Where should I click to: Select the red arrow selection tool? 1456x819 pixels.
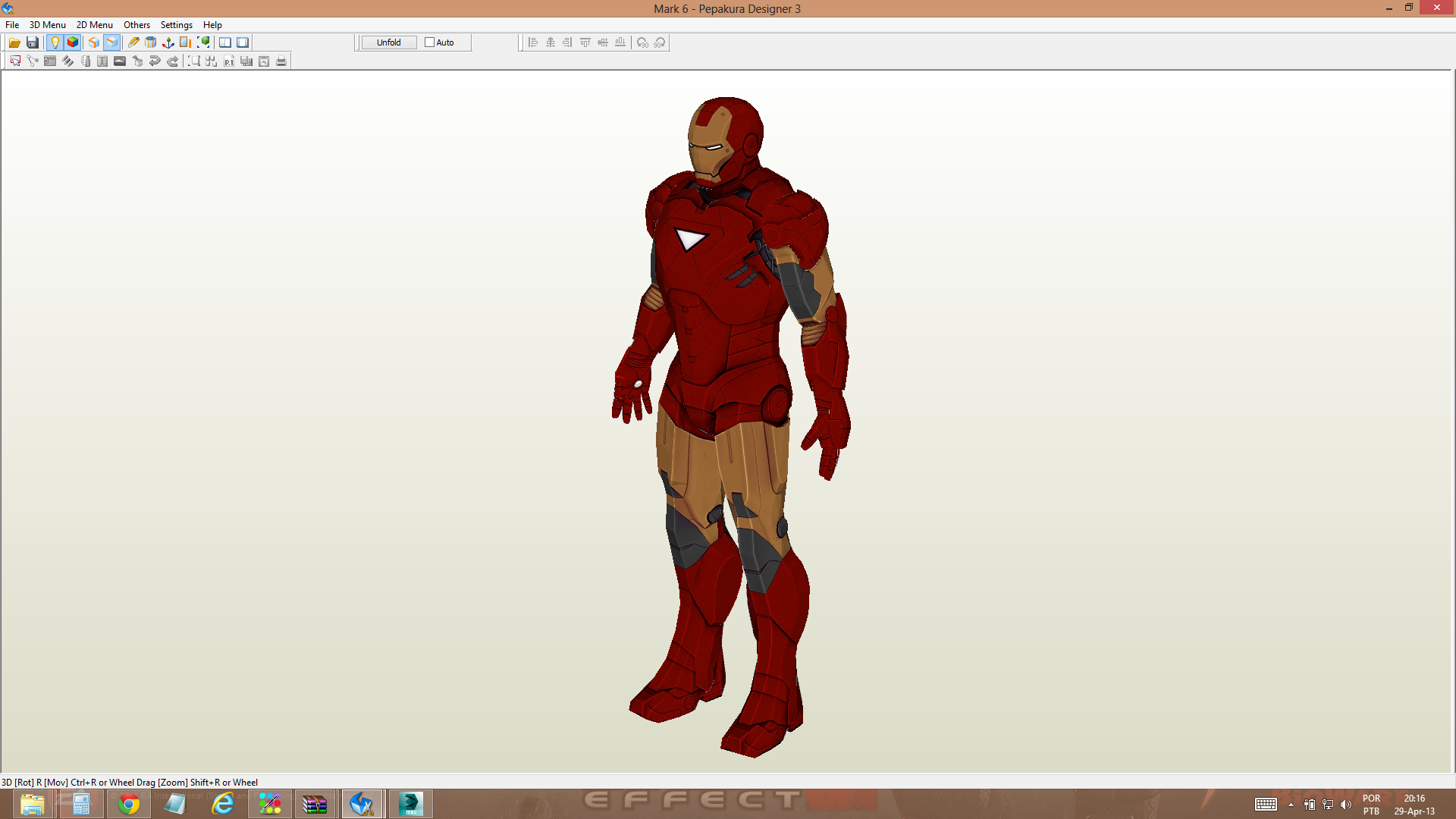click(x=15, y=61)
